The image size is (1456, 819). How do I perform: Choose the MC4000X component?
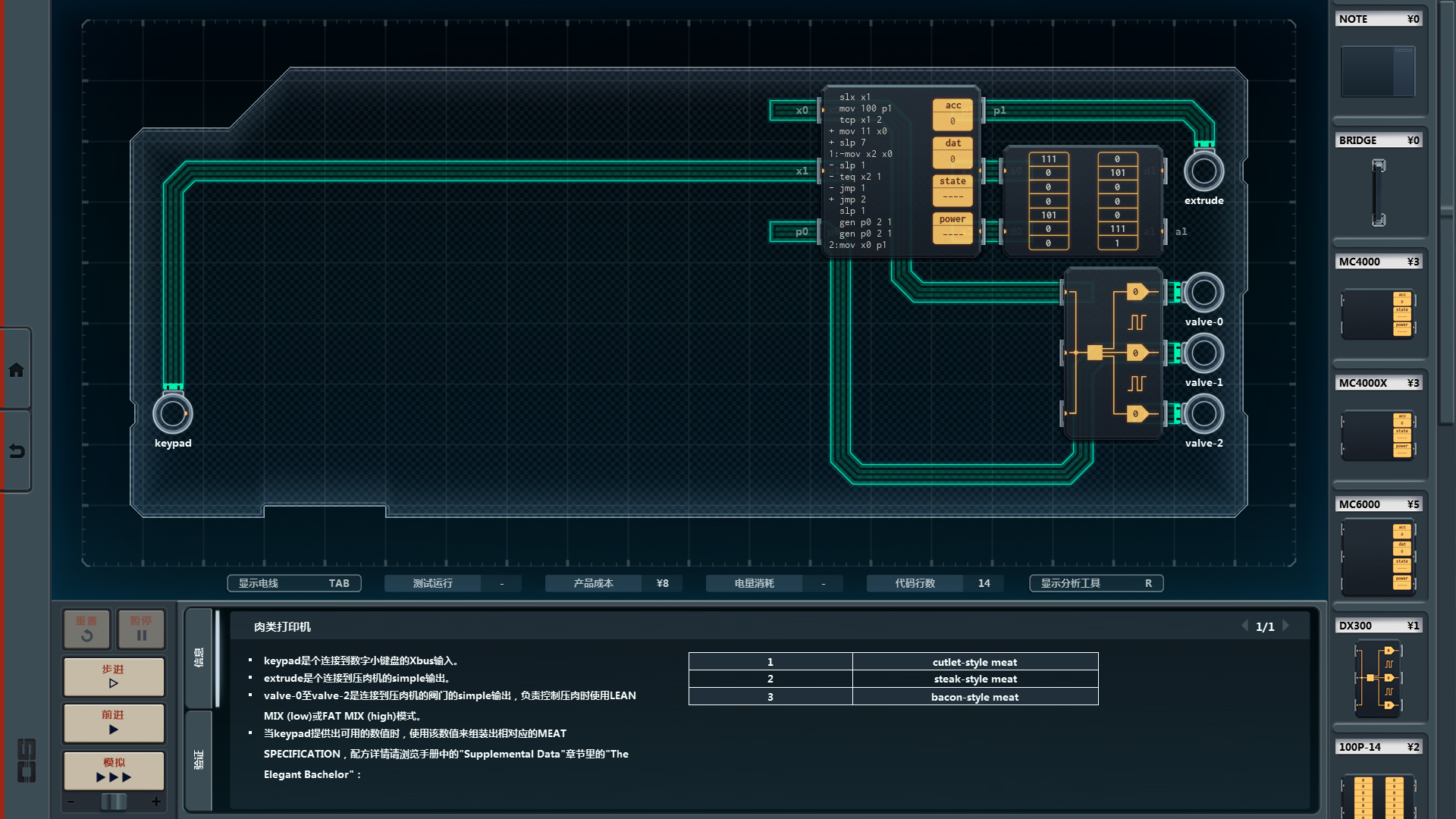click(1378, 435)
